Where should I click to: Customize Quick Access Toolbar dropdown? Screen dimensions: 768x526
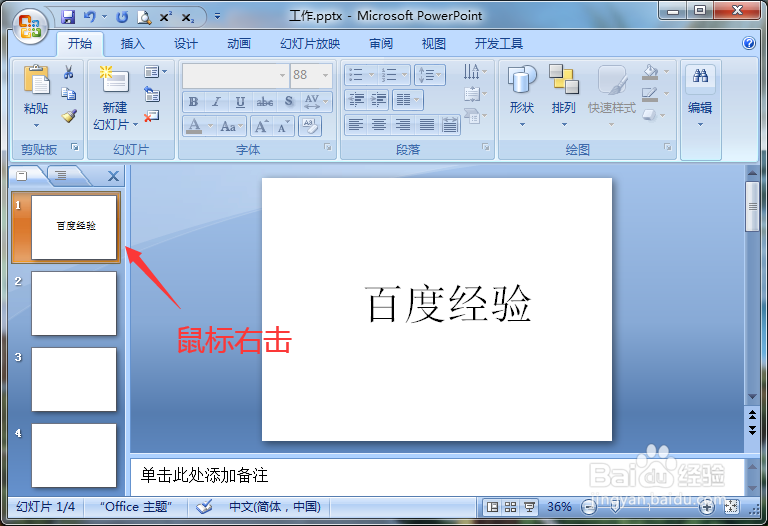(x=217, y=17)
